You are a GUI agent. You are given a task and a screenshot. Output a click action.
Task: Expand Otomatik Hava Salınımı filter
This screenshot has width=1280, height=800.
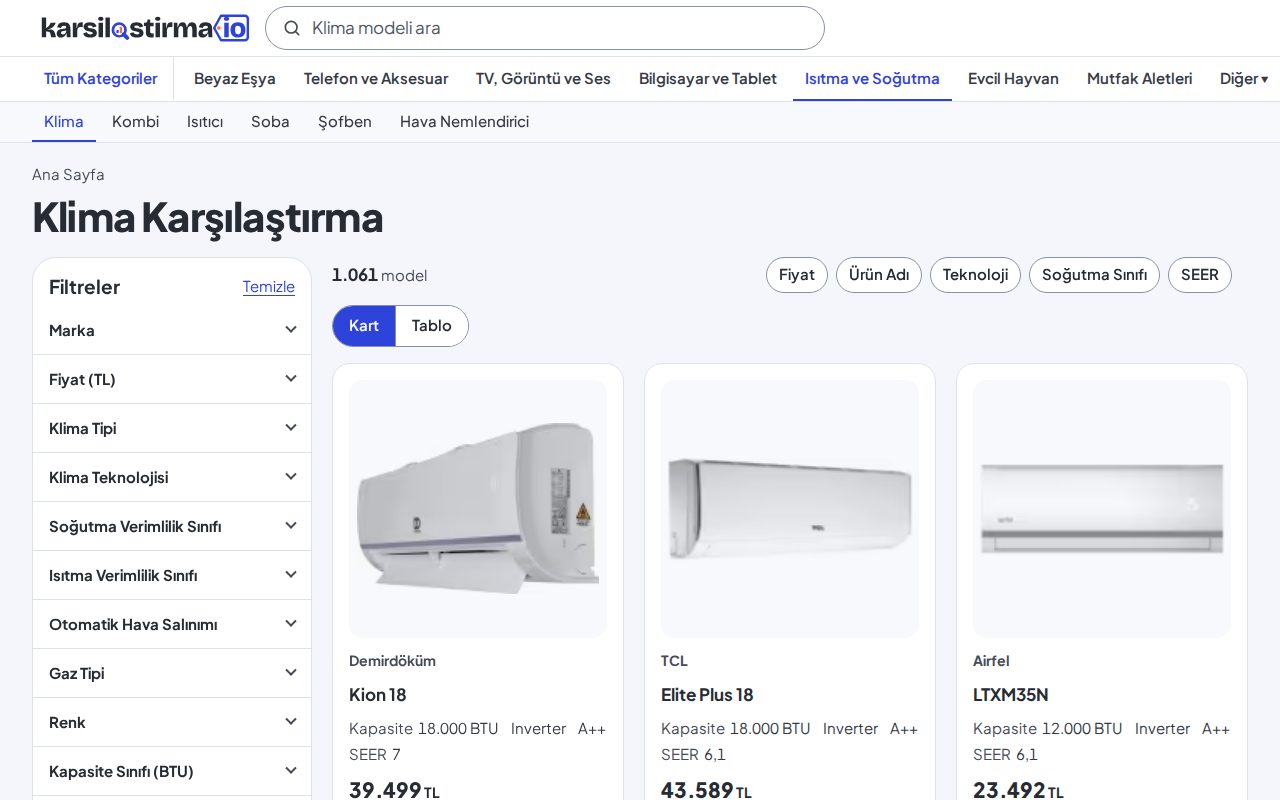click(x=172, y=624)
